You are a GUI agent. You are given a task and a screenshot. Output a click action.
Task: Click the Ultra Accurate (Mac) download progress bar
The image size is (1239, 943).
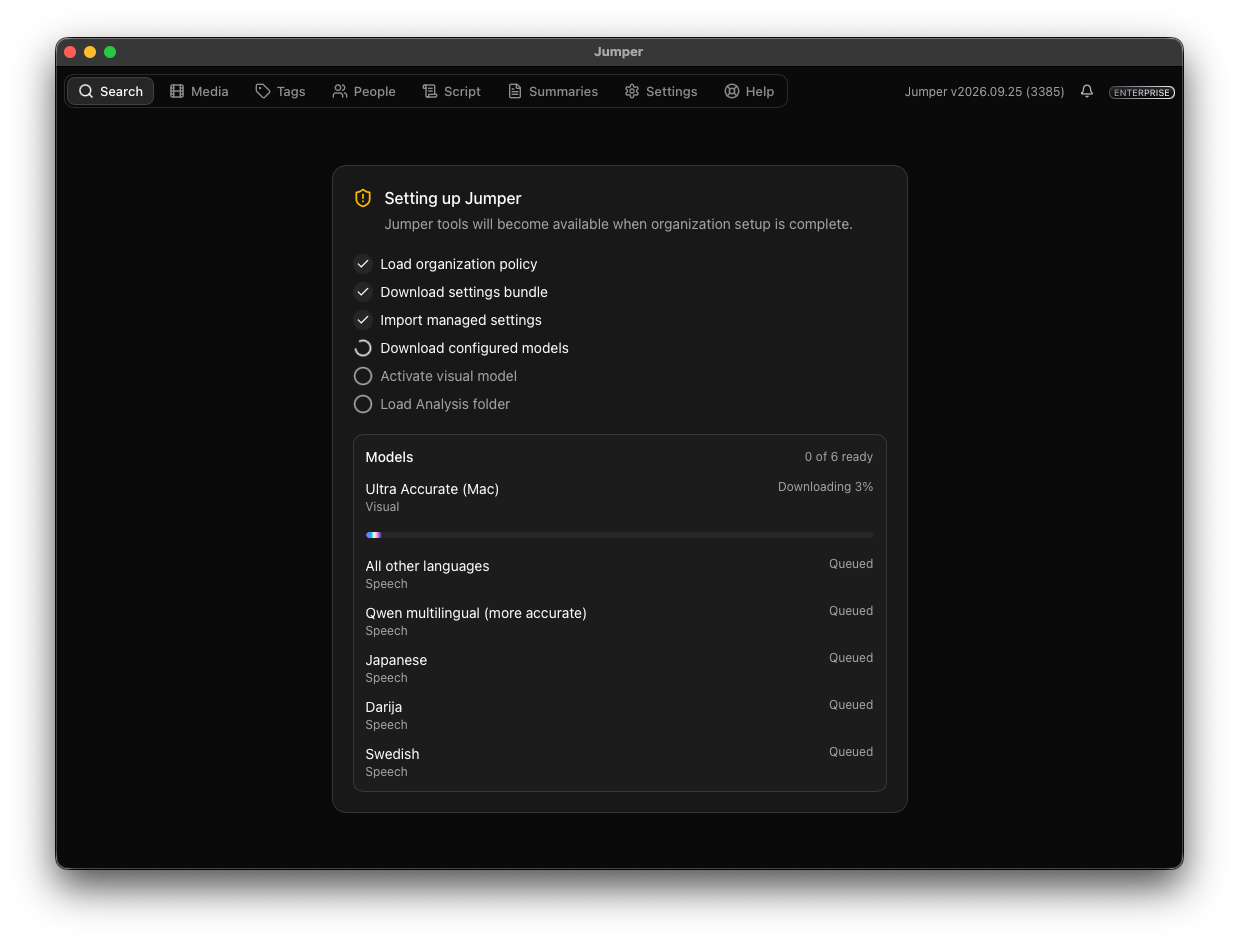point(619,535)
